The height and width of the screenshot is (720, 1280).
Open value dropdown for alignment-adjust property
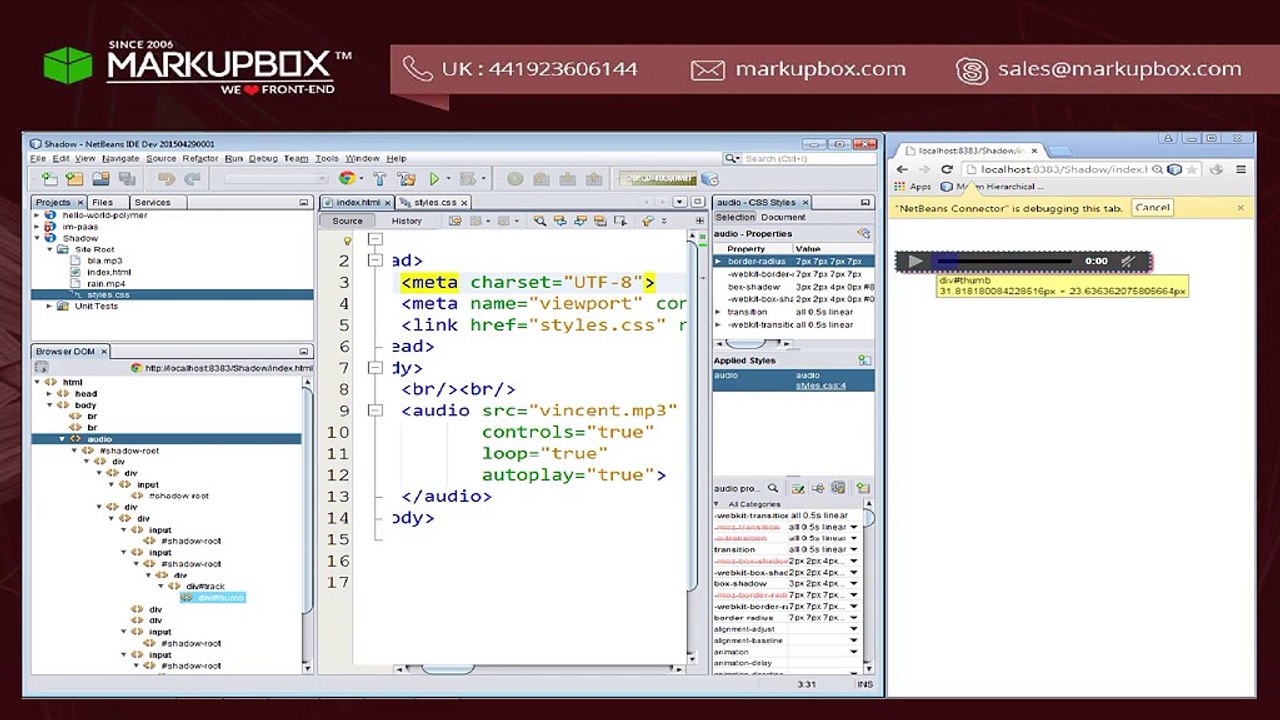[853, 629]
